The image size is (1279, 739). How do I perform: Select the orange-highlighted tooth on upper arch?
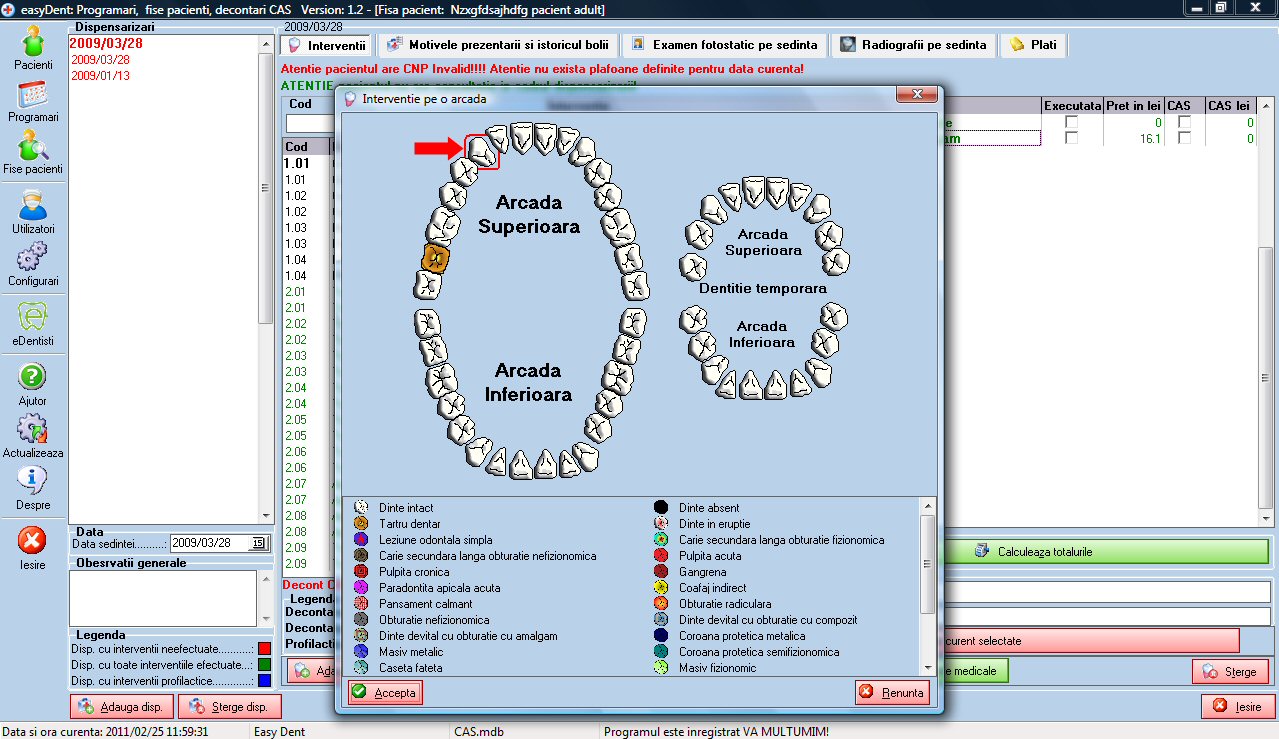pyautogui.click(x=436, y=257)
